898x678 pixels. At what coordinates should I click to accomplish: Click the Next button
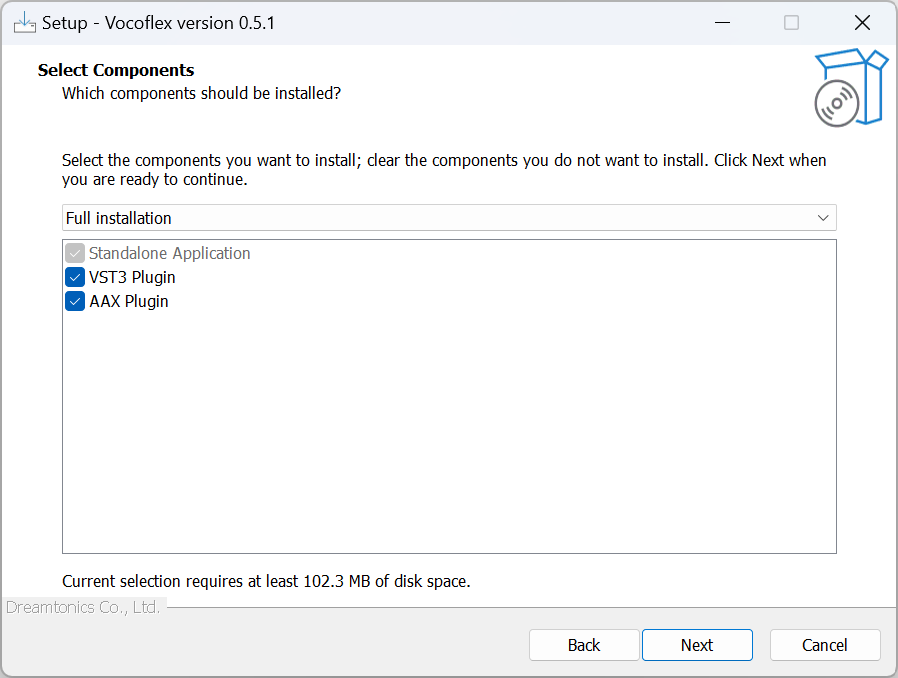697,645
